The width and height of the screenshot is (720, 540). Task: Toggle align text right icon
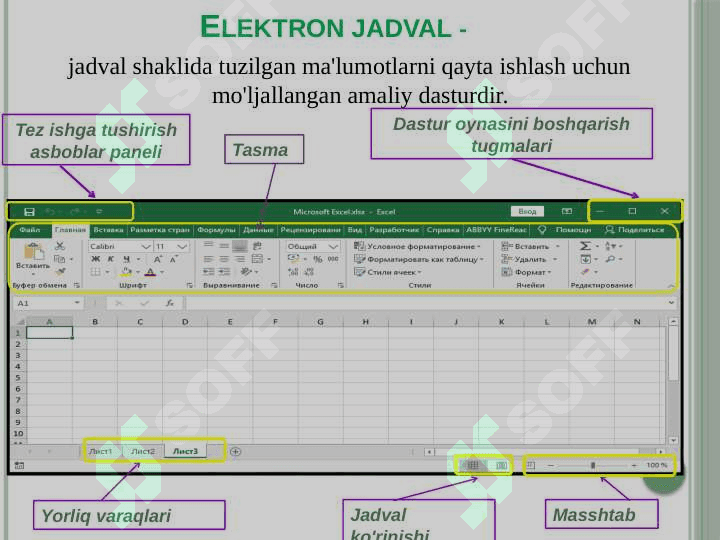pos(240,259)
